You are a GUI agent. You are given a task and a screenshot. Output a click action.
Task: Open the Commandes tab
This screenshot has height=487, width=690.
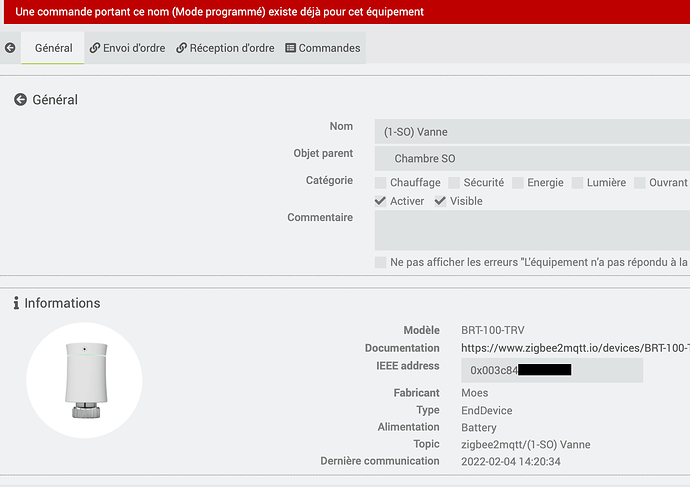coord(323,48)
